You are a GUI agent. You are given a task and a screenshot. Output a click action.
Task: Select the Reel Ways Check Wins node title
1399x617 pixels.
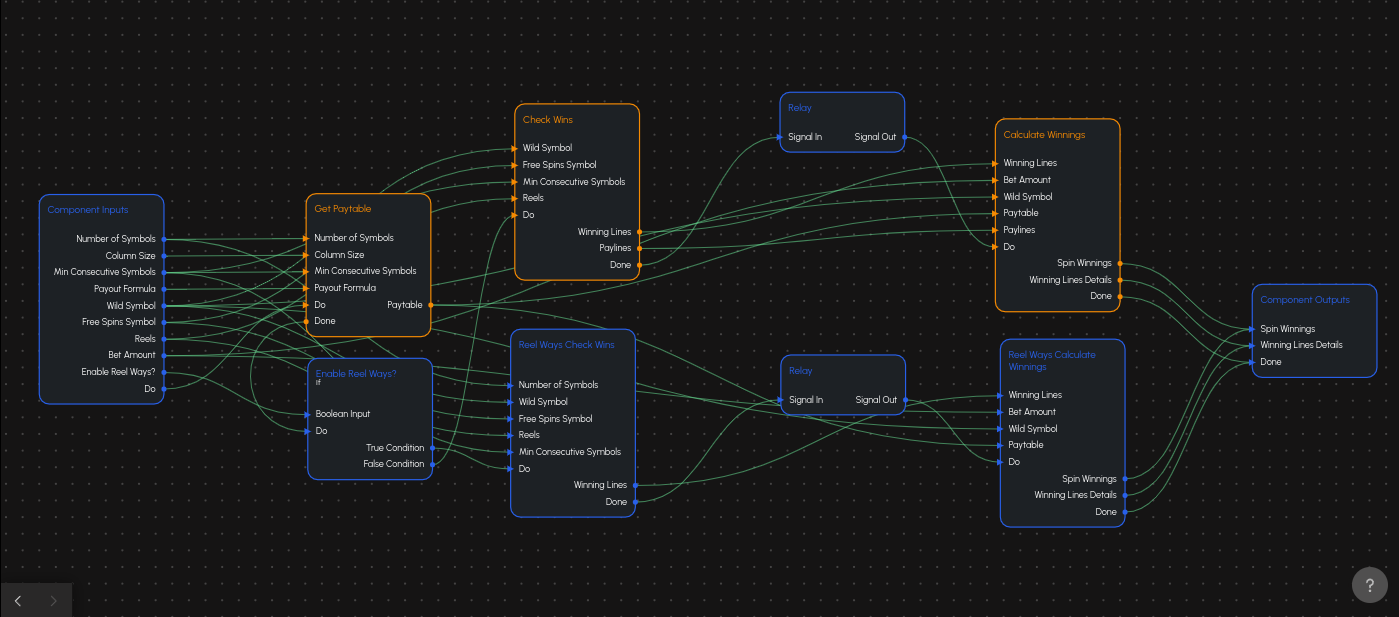coord(566,345)
